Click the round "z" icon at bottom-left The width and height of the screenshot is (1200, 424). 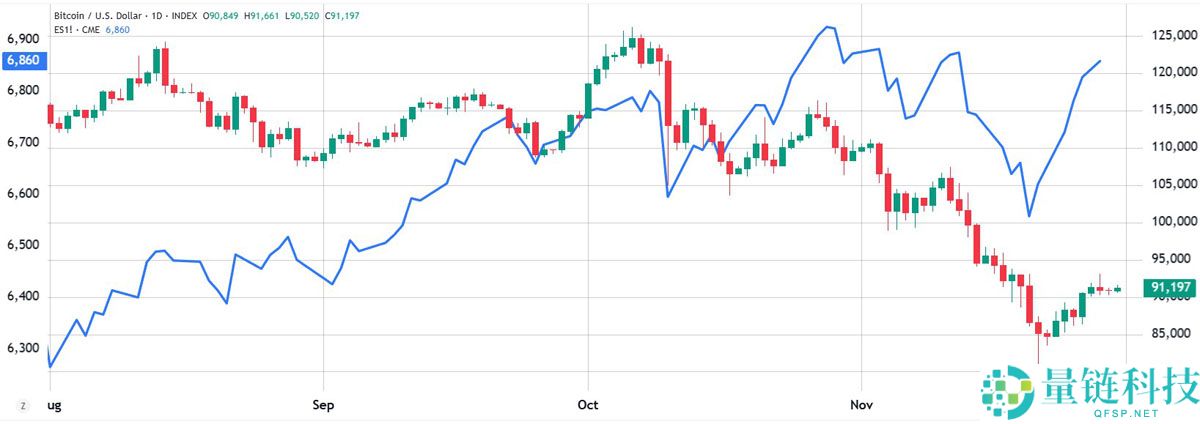pos(22,405)
